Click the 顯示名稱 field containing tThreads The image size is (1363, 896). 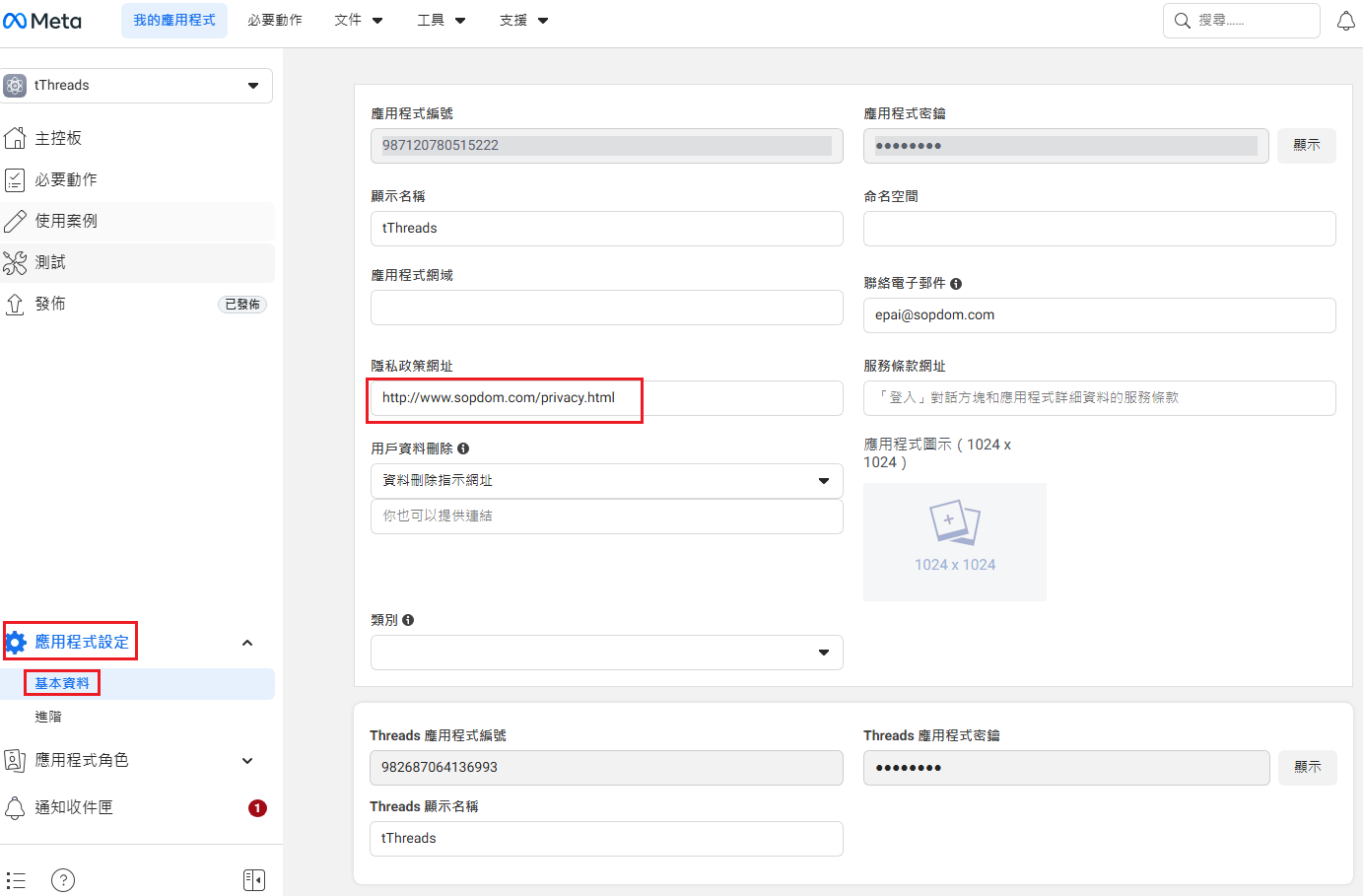click(607, 229)
